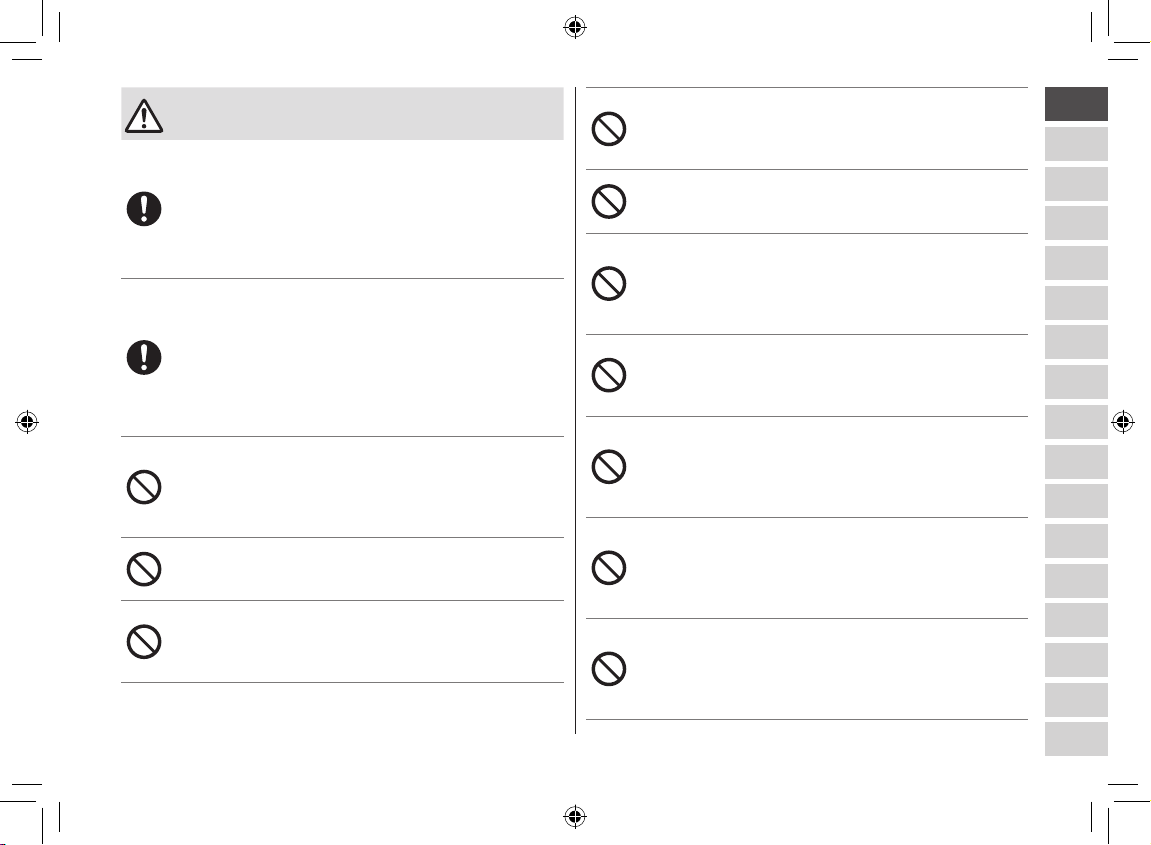
Task: Click the upper black exclamation mandatory icon
Action: (x=144, y=208)
